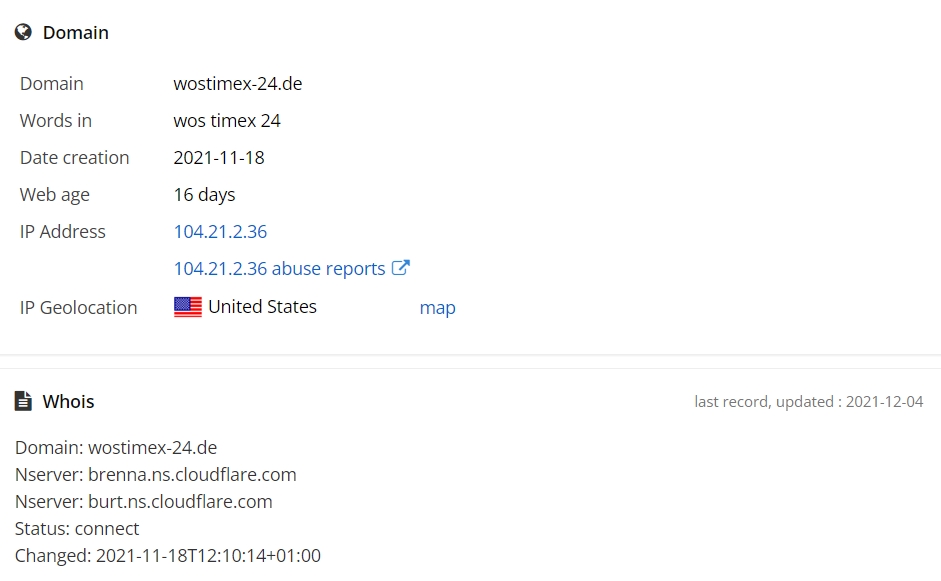This screenshot has width=941, height=581.
Task: Click the globe icon beside Domain heading
Action: (23, 33)
